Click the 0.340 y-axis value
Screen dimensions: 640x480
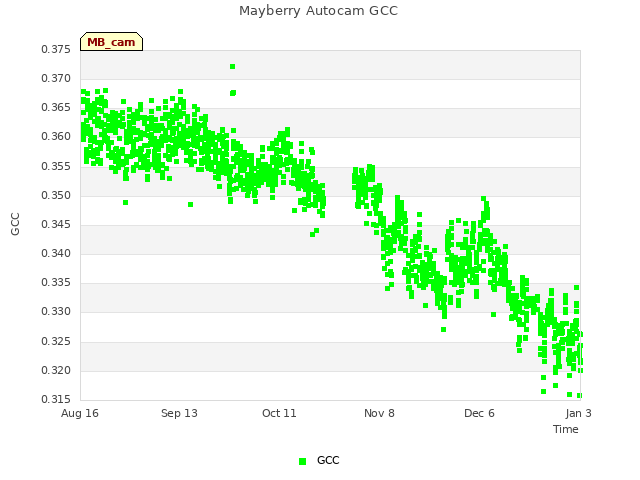(56, 253)
